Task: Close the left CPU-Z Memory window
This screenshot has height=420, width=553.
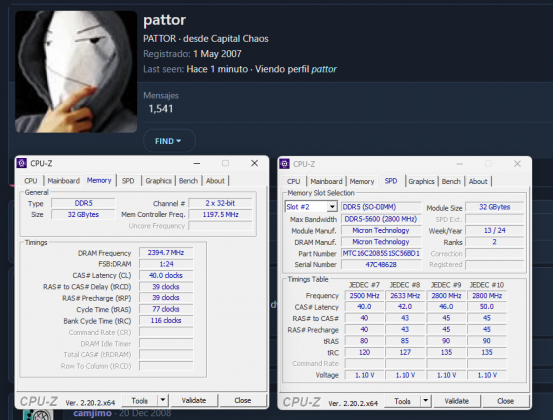Action: pos(254,163)
